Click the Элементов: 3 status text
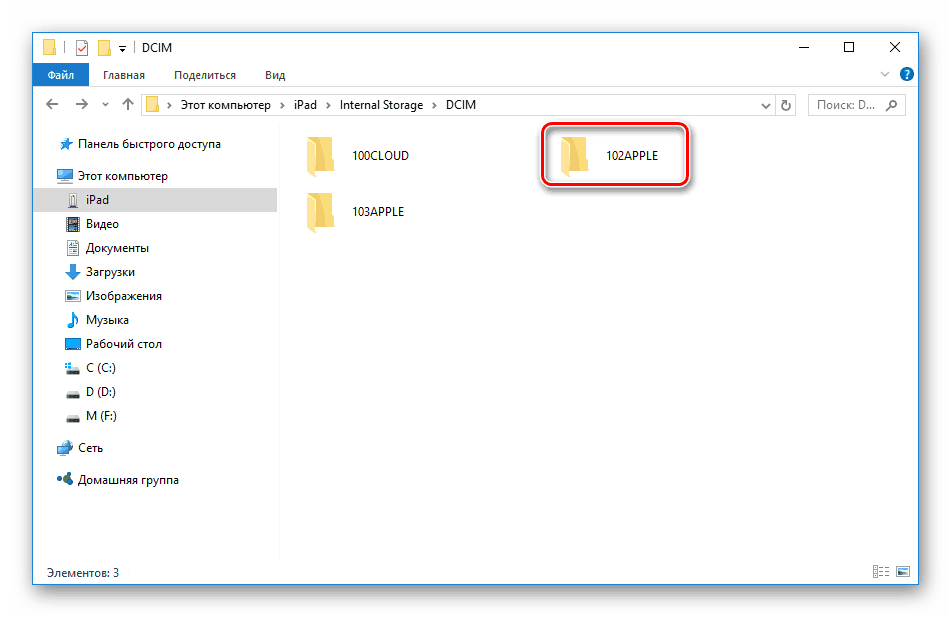951x617 pixels. pos(83,573)
